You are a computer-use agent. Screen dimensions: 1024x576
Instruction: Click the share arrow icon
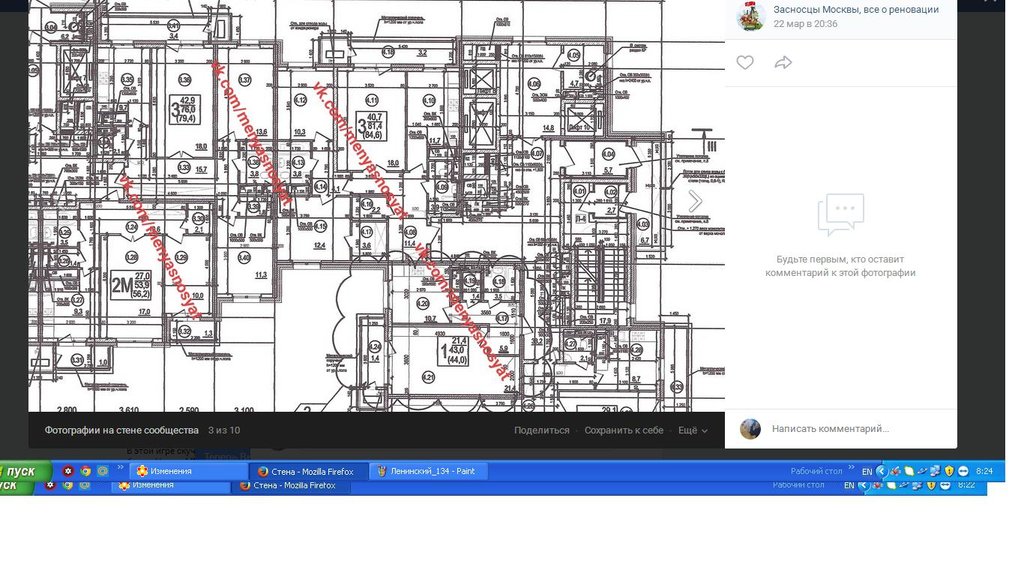[x=783, y=63]
